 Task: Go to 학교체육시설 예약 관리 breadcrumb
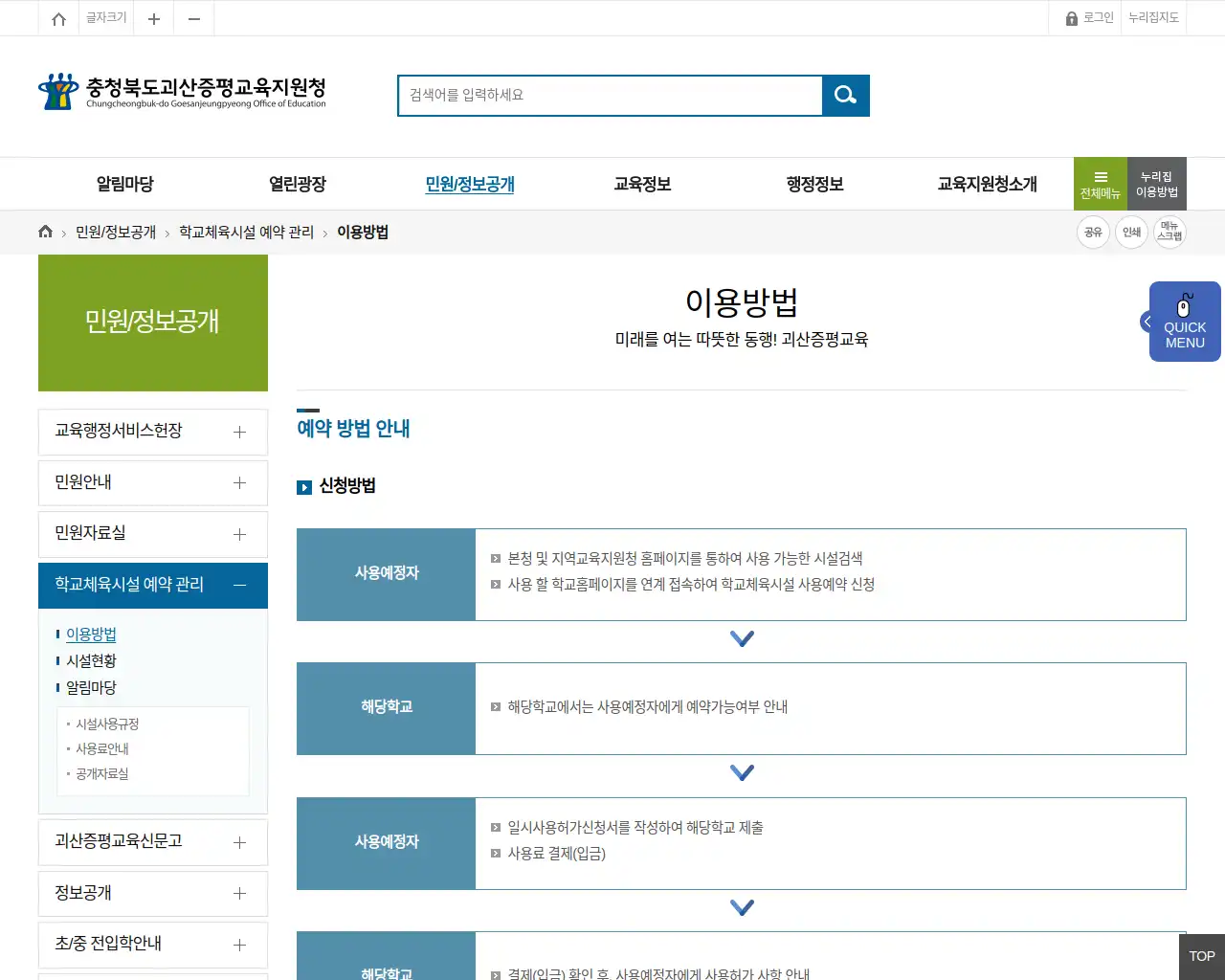click(246, 233)
